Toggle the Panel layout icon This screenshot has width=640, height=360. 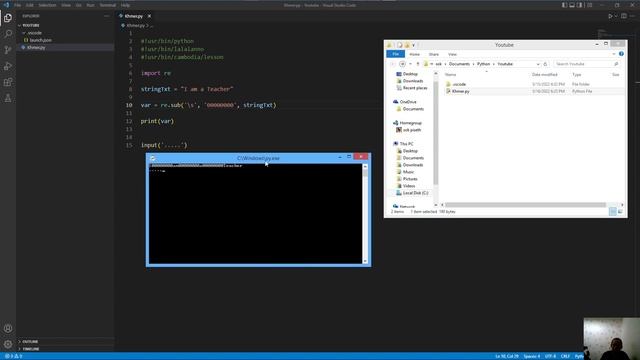coord(572,5)
